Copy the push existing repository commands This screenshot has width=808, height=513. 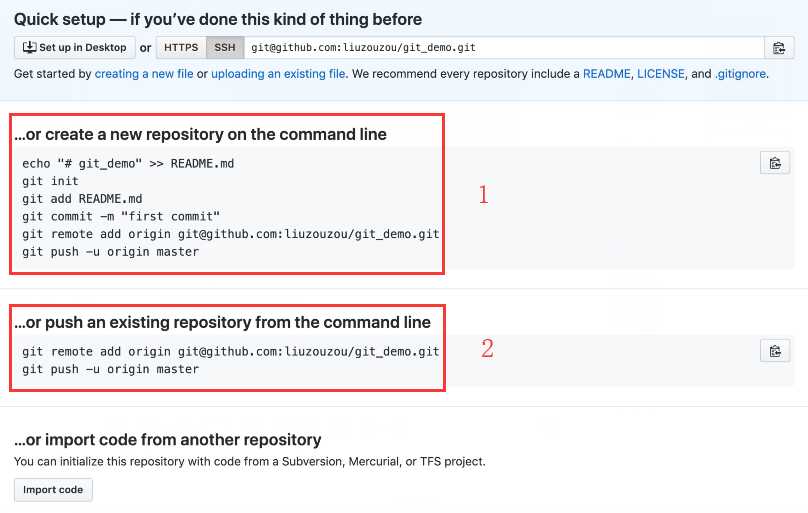pyautogui.click(x=775, y=351)
